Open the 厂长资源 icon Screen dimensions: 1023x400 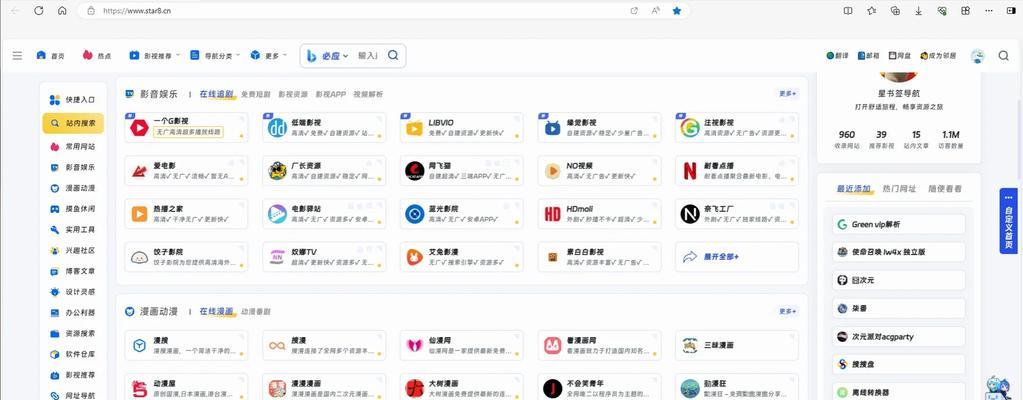(x=277, y=171)
